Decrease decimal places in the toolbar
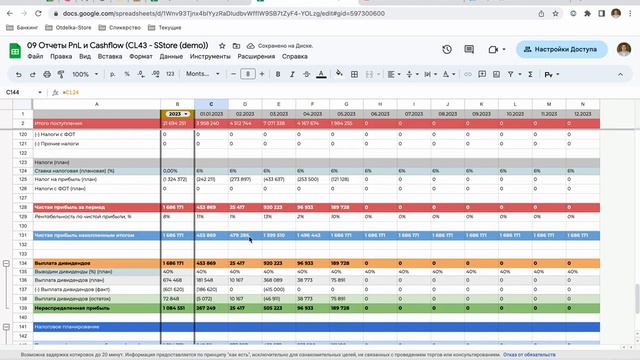This screenshot has height=360, width=640. point(141,74)
